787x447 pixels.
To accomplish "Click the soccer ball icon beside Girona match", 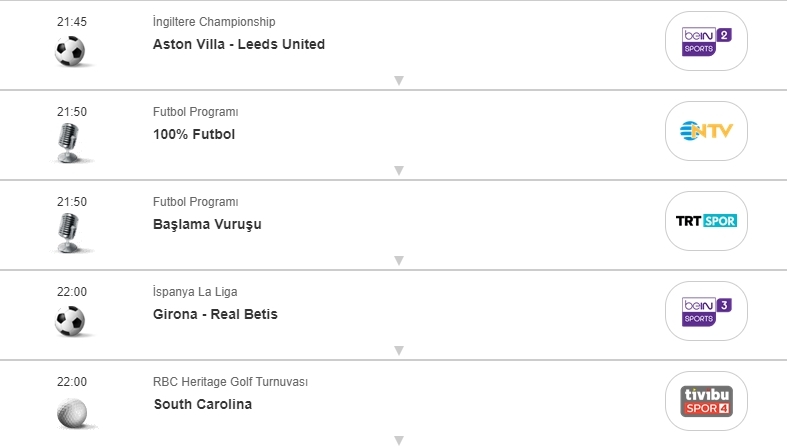I will (70, 321).
